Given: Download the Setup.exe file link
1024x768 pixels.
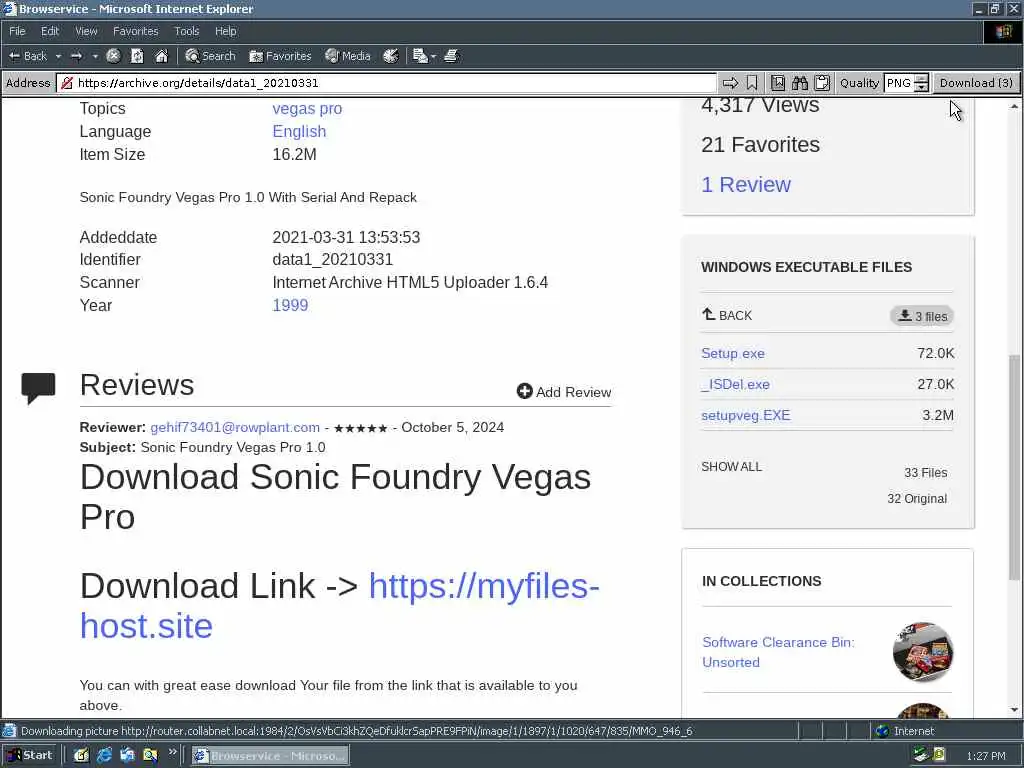Looking at the screenshot, I should [733, 353].
